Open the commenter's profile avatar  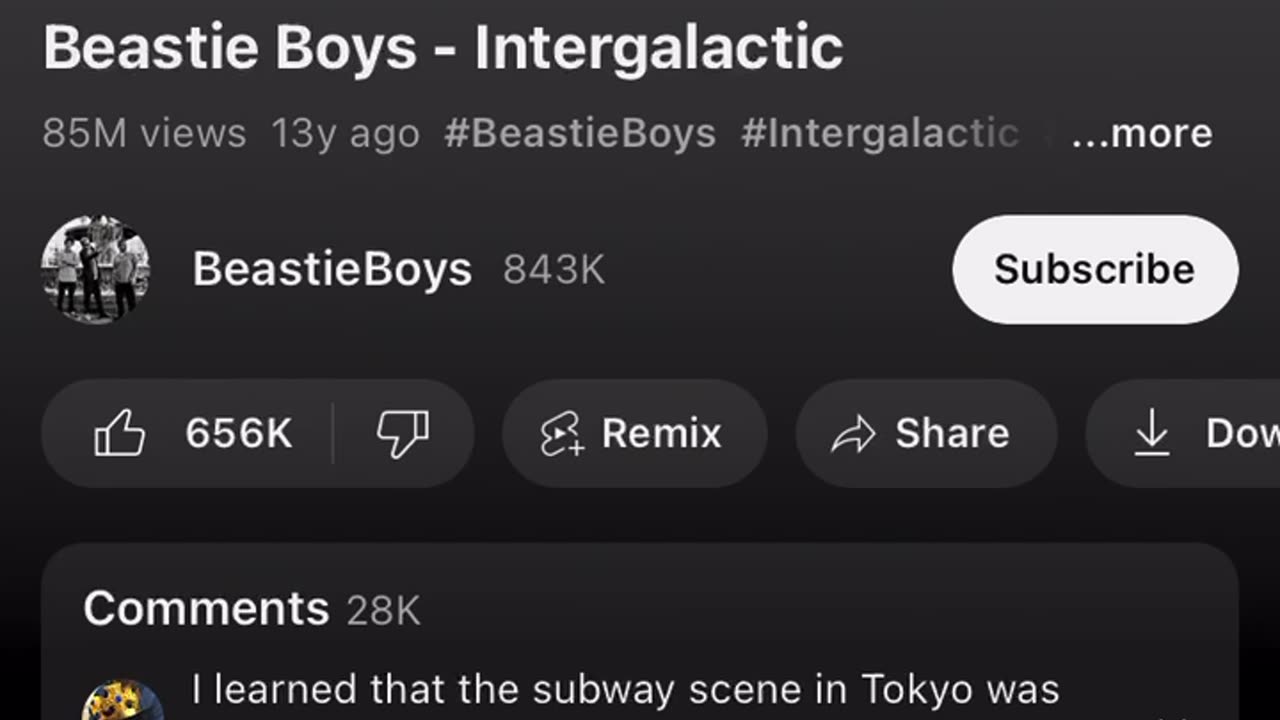pos(122,700)
